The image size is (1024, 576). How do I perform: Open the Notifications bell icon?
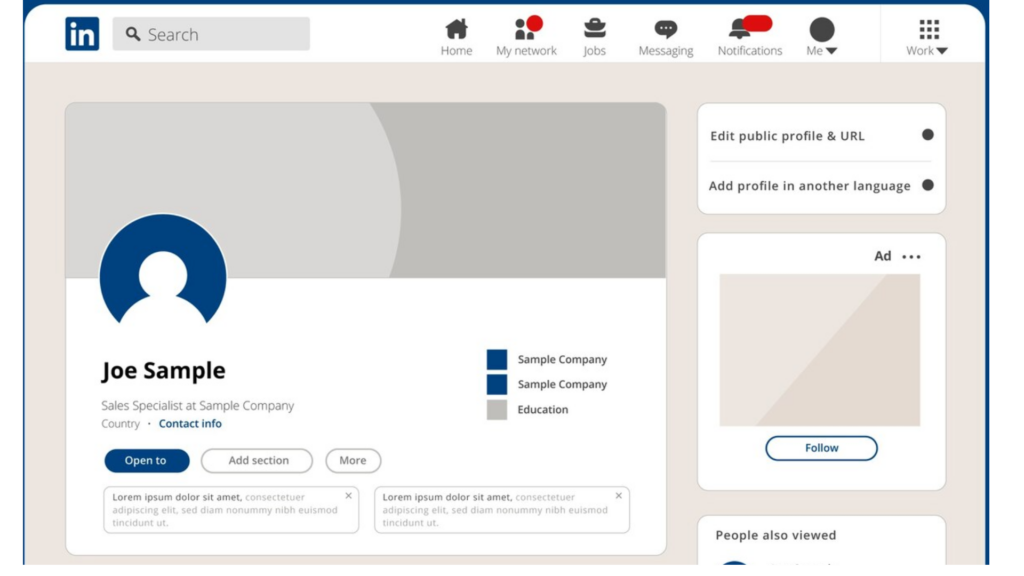tap(741, 29)
